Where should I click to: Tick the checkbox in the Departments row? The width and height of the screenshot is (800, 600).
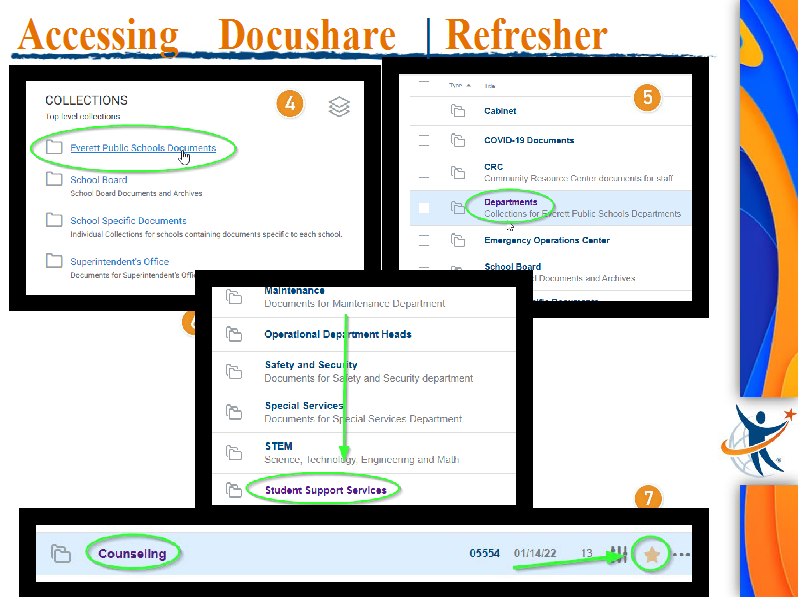coord(423,208)
